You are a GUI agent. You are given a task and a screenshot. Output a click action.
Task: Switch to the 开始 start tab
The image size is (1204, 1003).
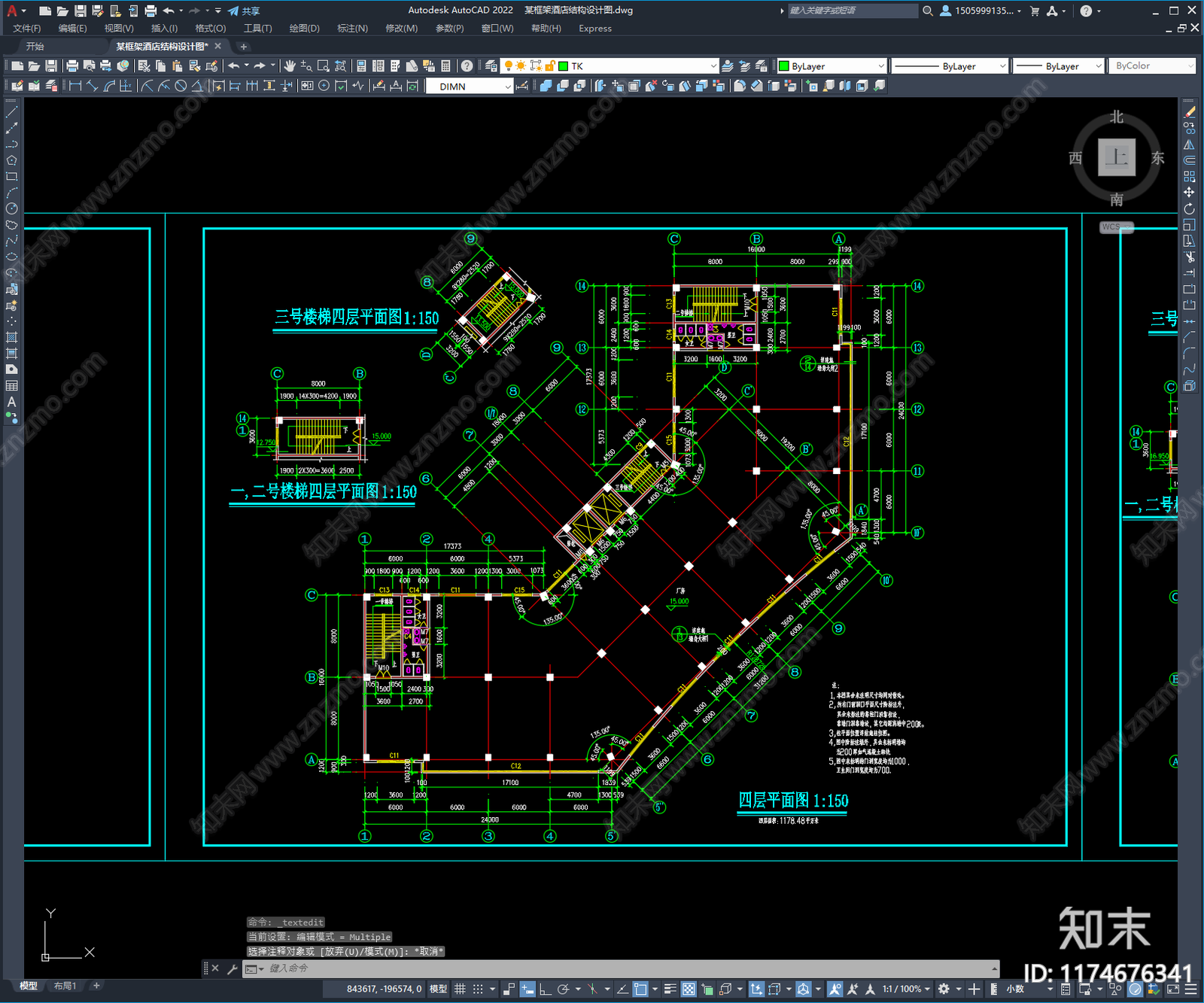(x=35, y=47)
